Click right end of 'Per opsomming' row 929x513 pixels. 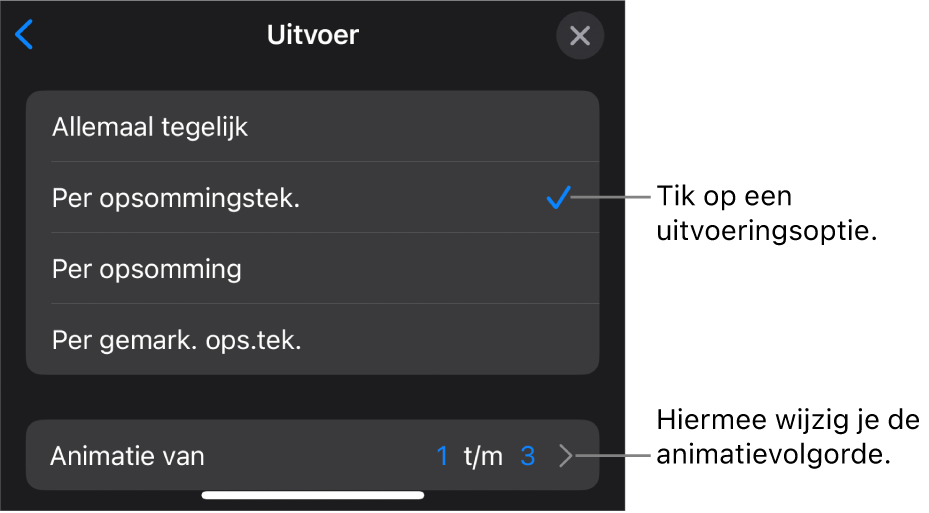click(x=560, y=269)
